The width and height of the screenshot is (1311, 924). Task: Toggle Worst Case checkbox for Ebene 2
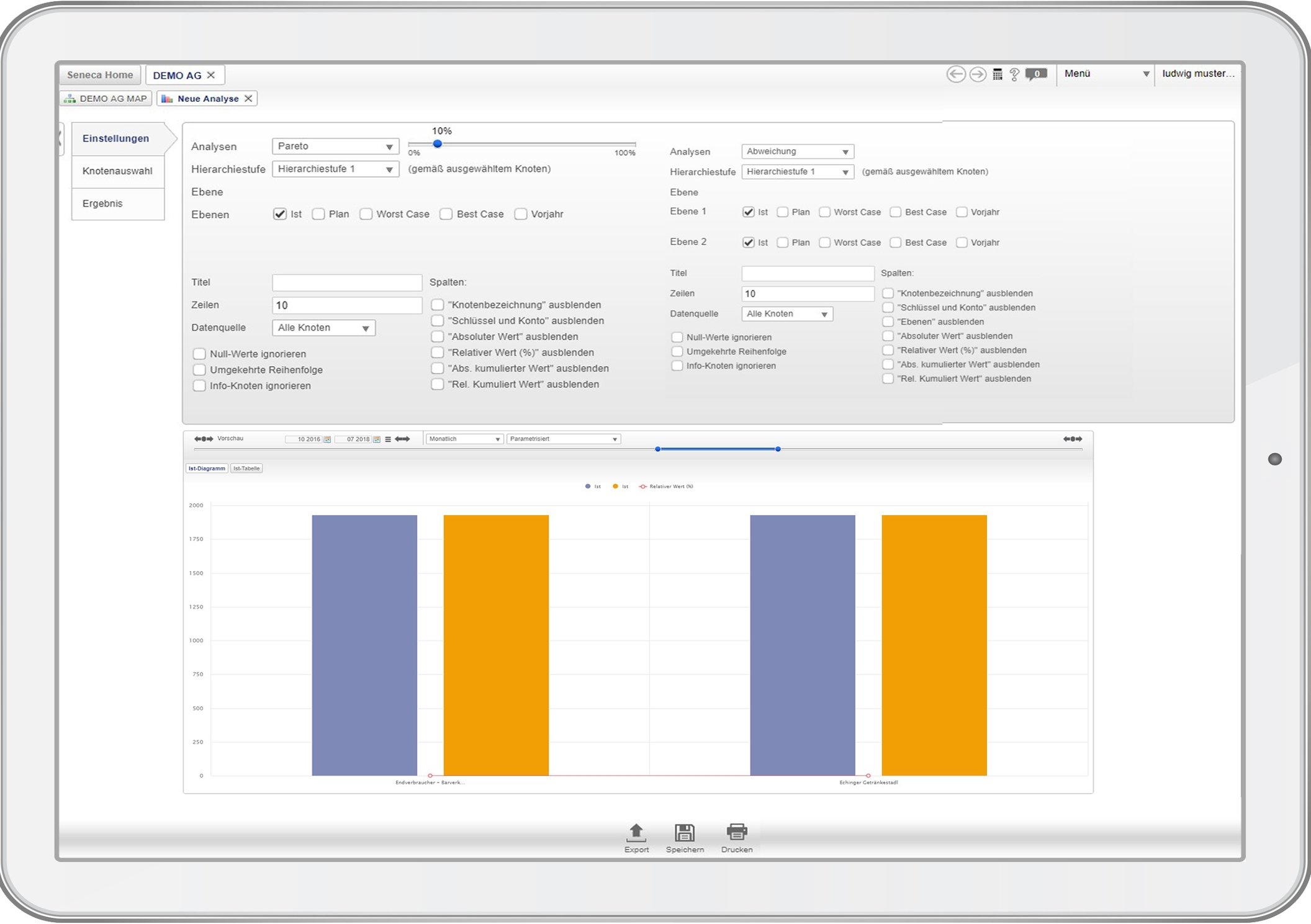click(824, 243)
